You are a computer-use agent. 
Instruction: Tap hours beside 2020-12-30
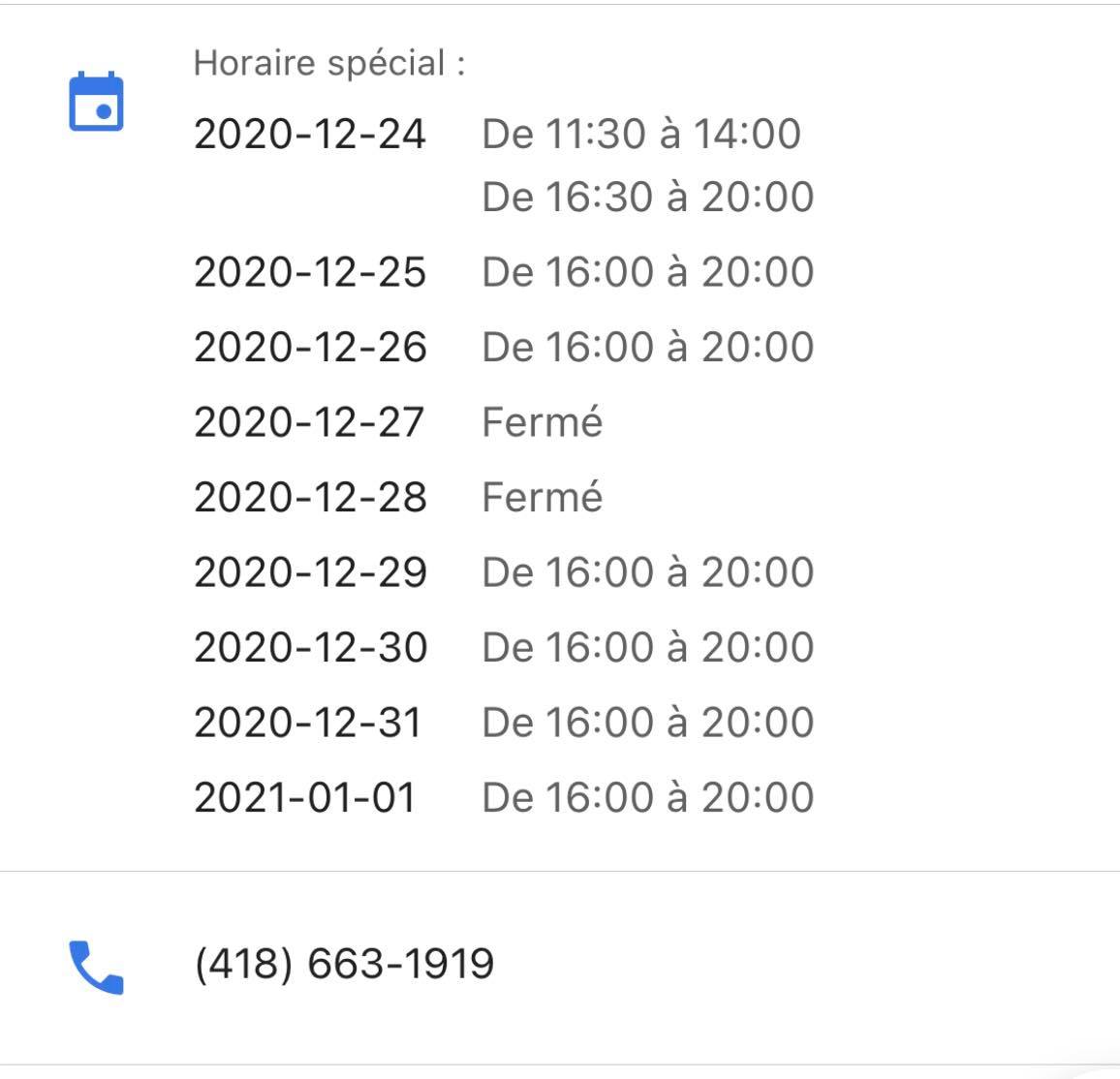(648, 647)
